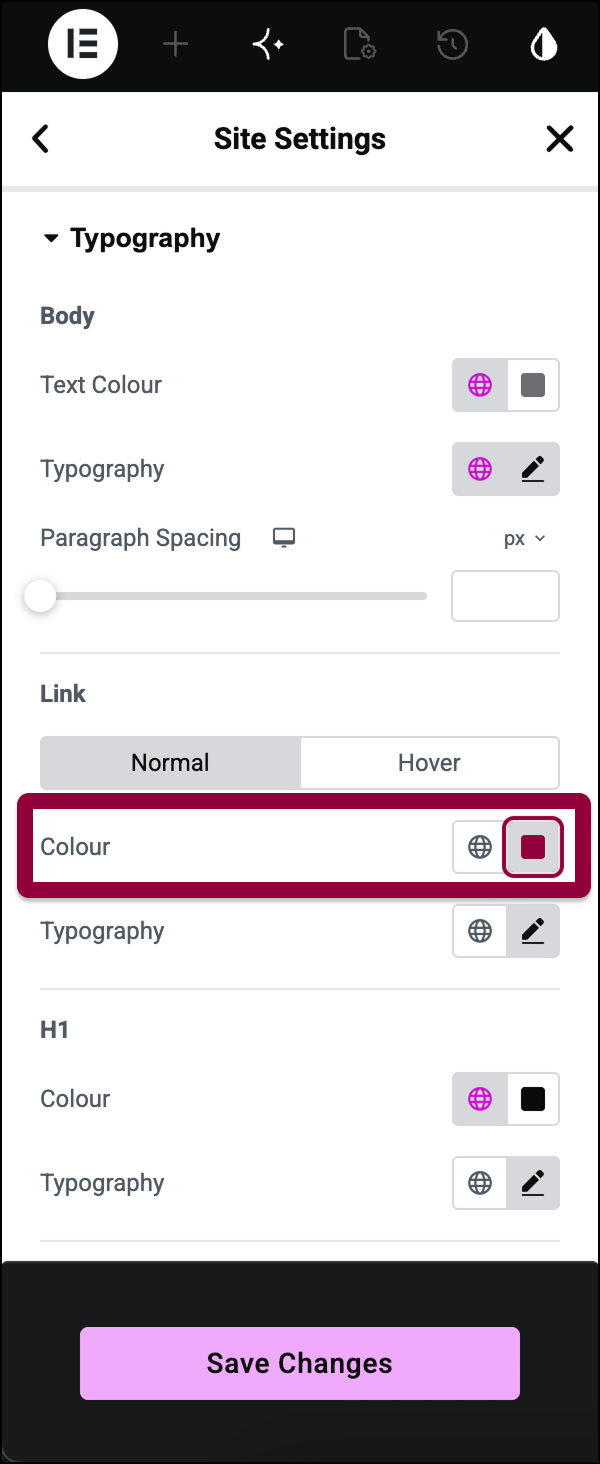Open the AI sparkle icon
600x1464 pixels.
[x=268, y=45]
